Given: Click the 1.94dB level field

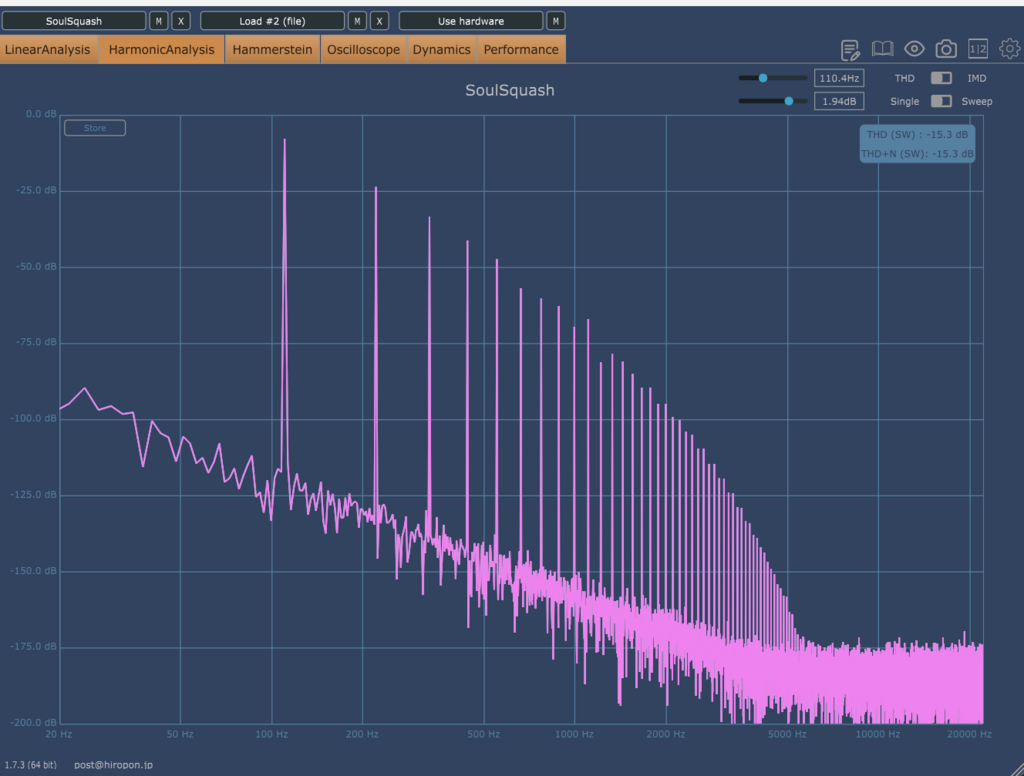Looking at the screenshot, I should coord(839,101).
